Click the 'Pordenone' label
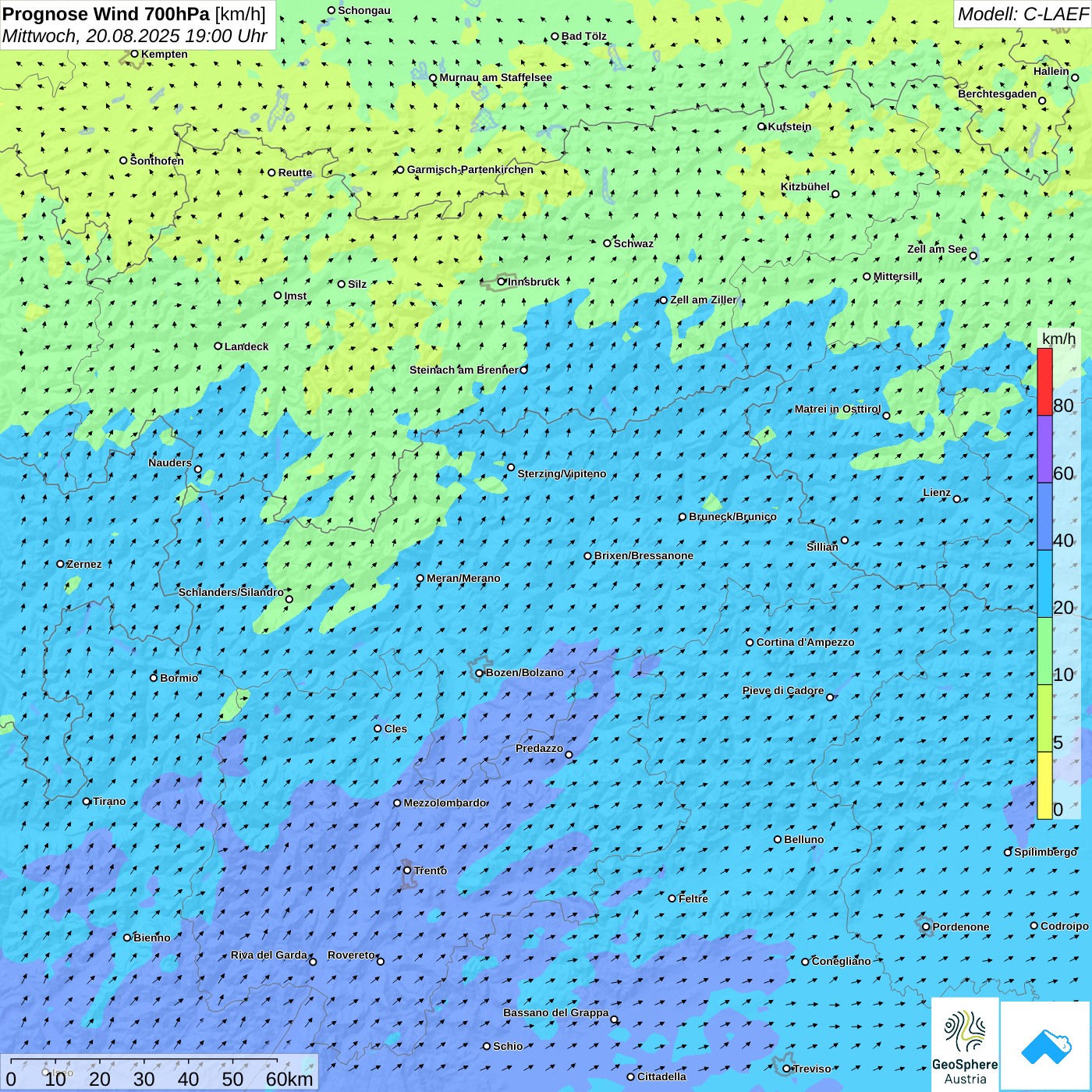The width and height of the screenshot is (1092, 1092). coord(961,927)
